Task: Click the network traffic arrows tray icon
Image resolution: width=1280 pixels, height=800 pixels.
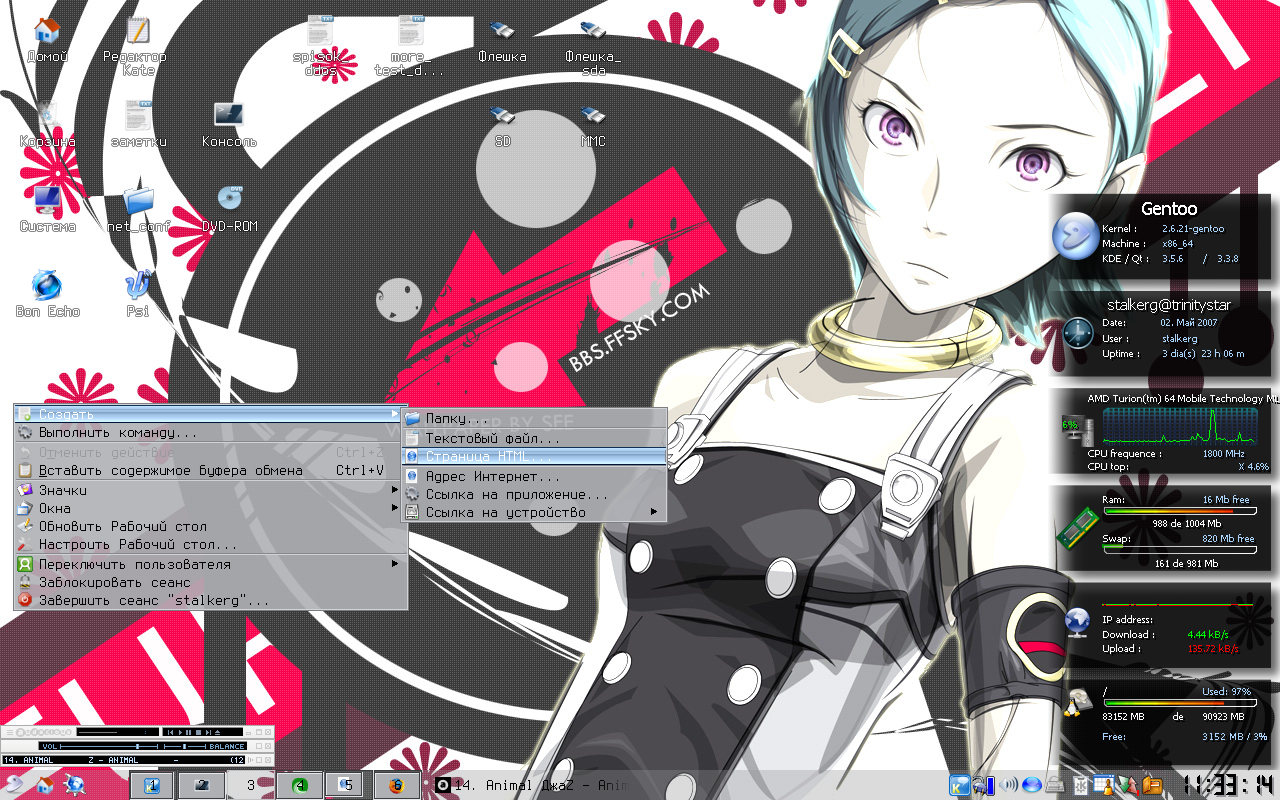Action: pyautogui.click(x=1129, y=785)
